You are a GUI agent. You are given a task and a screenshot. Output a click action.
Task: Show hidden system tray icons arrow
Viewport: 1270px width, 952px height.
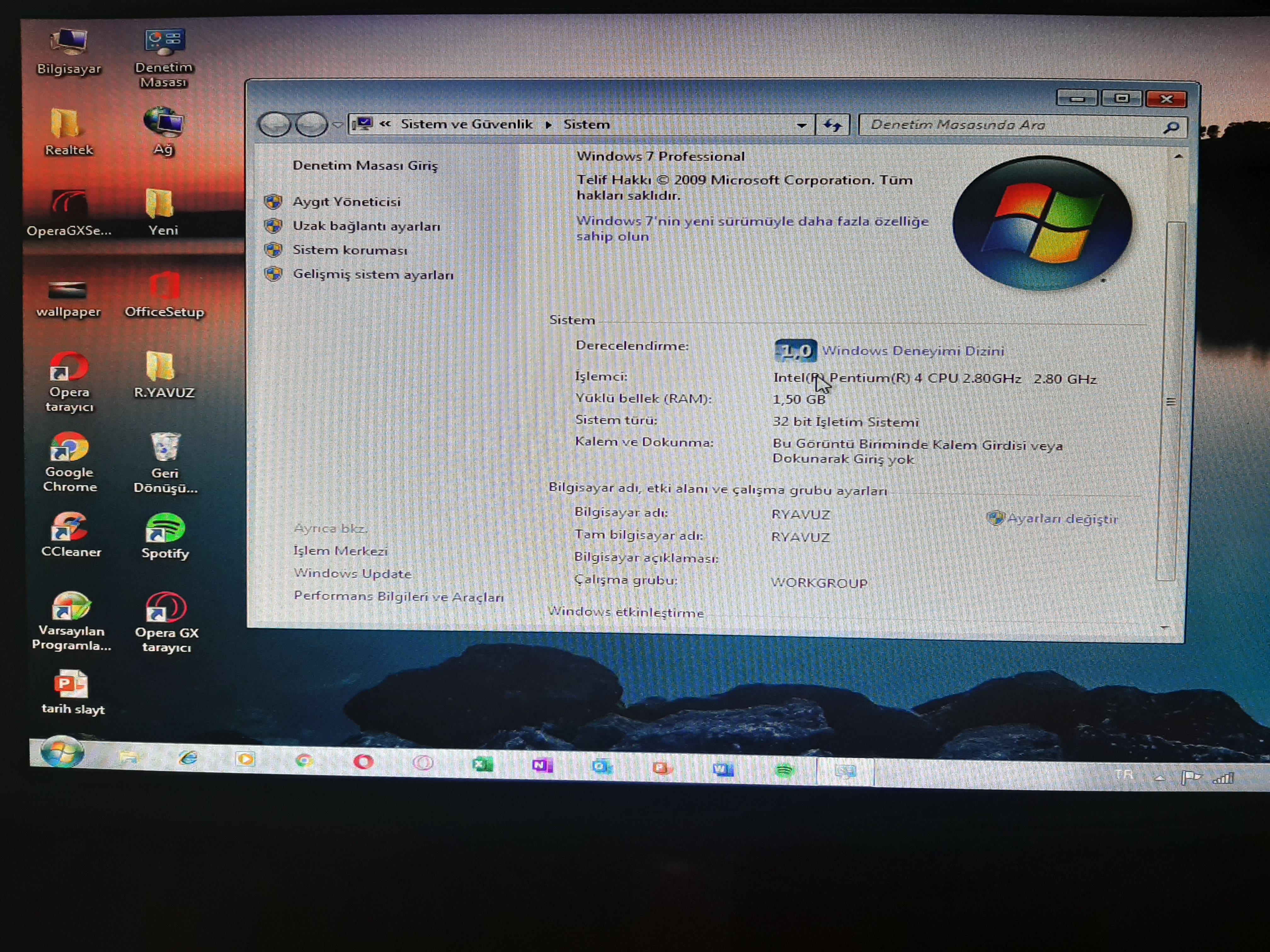click(x=1159, y=779)
